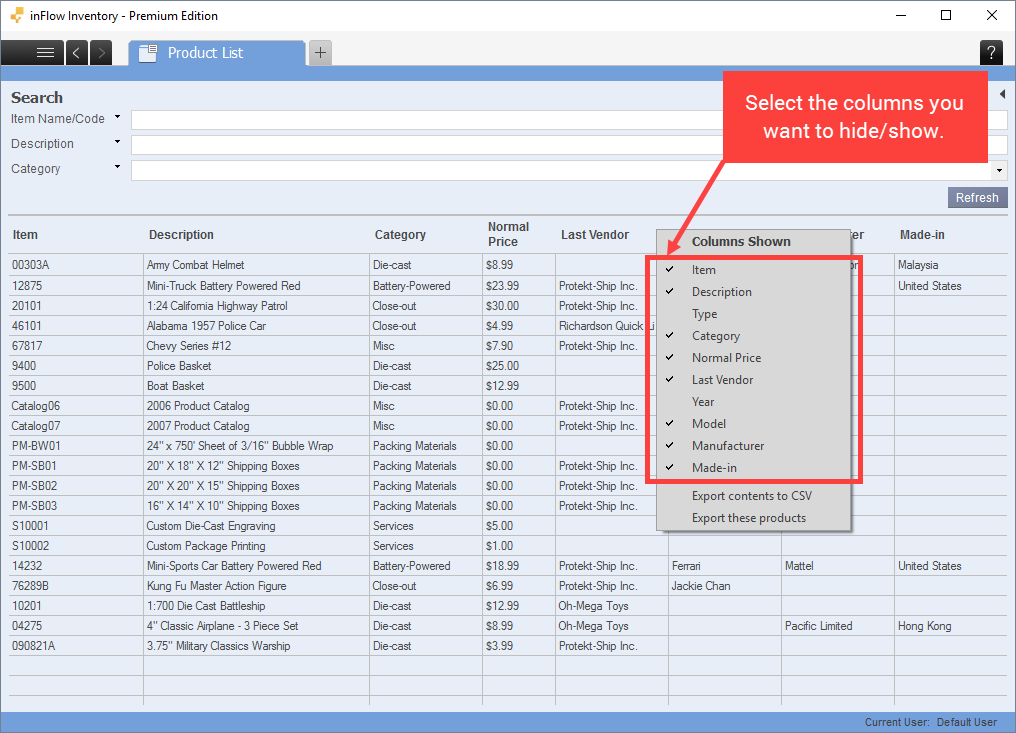Click the Refresh button
This screenshot has width=1016, height=733.
tap(977, 198)
